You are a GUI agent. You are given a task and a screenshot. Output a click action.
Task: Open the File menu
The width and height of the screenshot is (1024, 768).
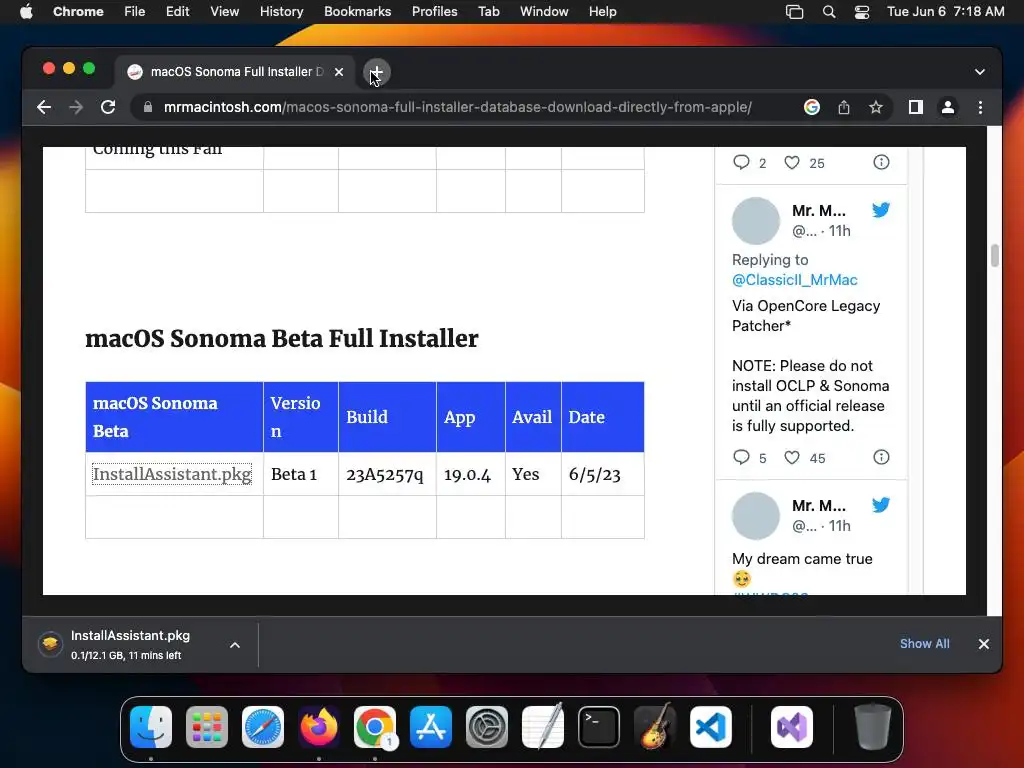pos(135,12)
